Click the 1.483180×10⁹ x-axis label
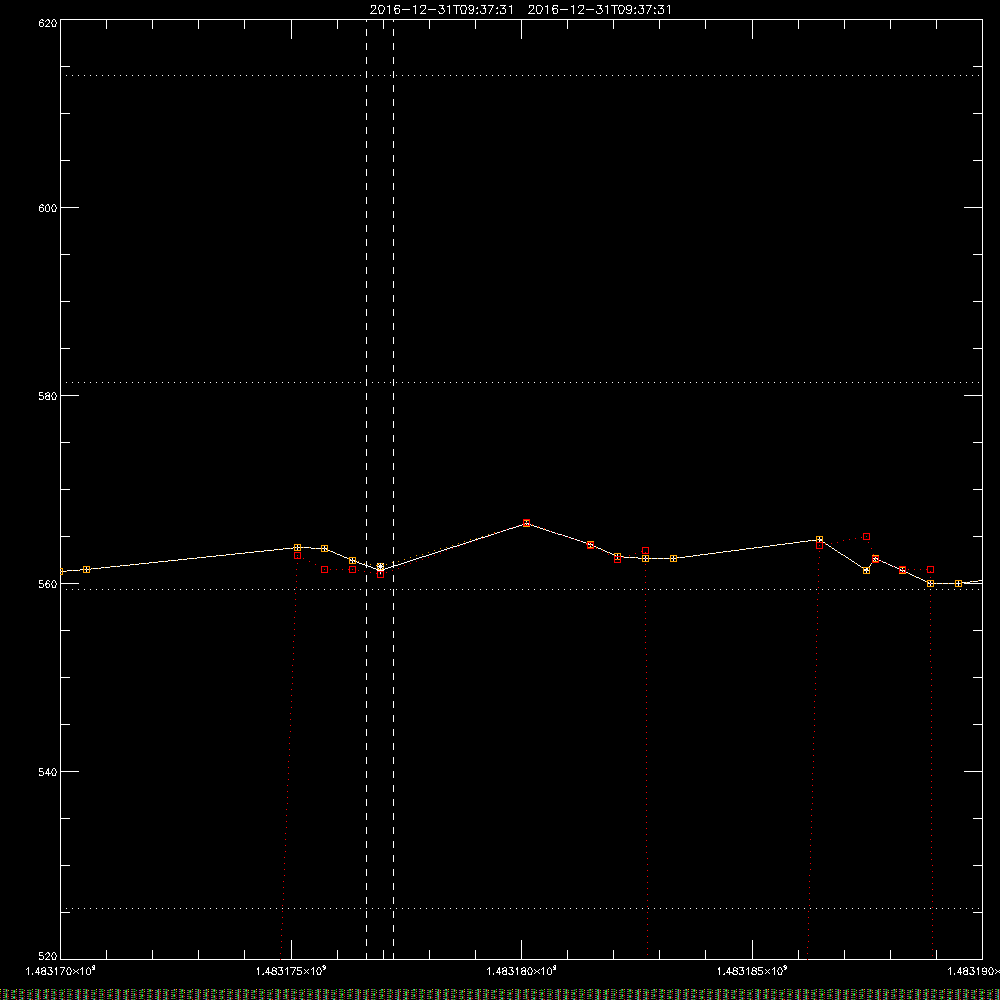The image size is (1000, 1000). (522, 971)
